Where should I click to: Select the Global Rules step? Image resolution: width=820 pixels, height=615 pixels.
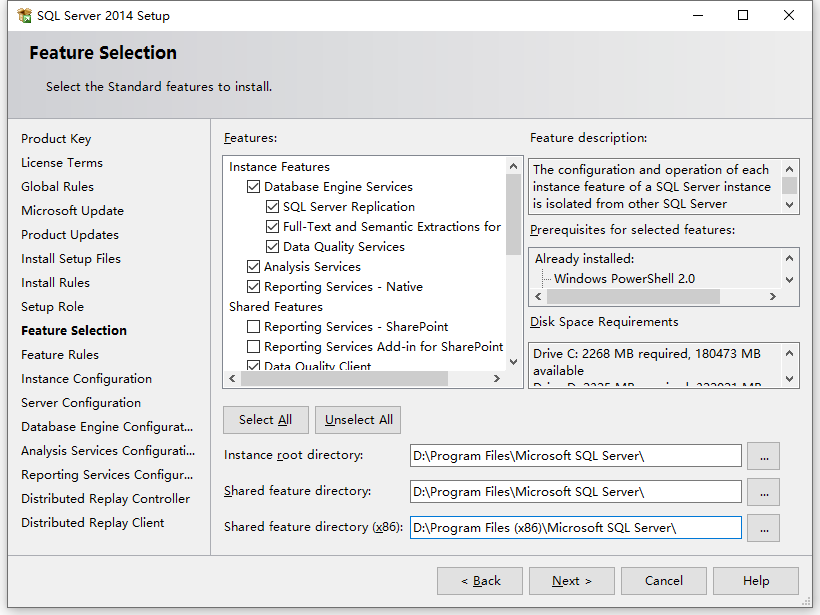point(58,187)
